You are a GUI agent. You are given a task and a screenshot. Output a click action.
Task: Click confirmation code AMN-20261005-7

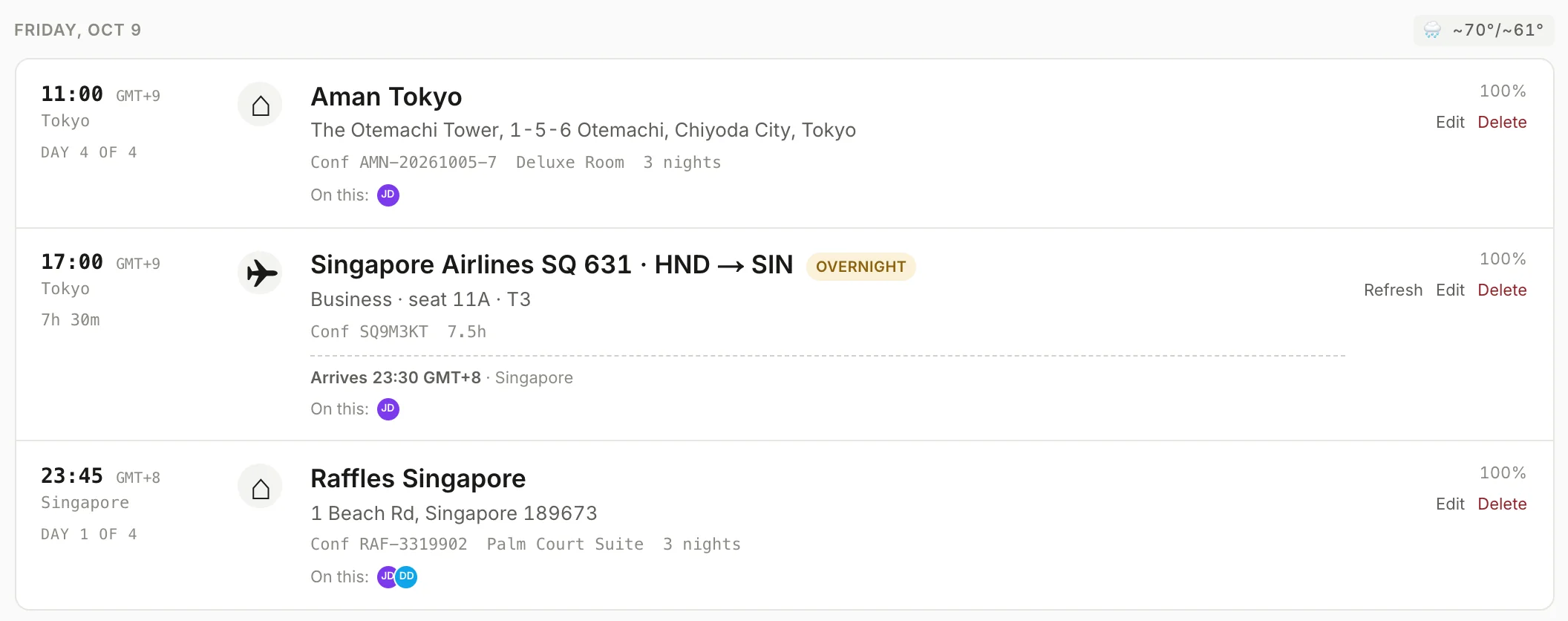tap(428, 163)
